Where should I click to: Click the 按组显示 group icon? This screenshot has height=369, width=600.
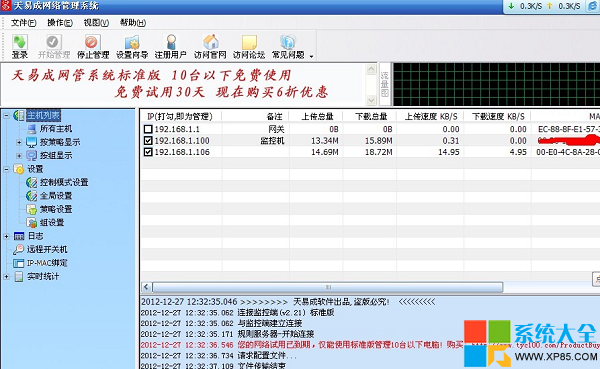[31, 155]
